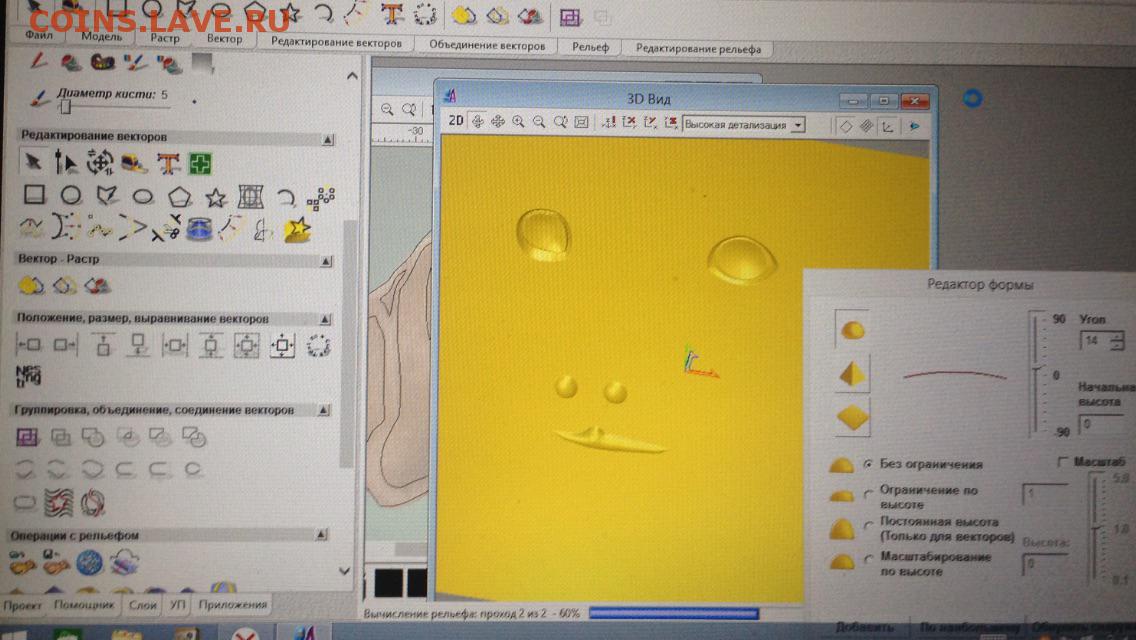Enable the 'Масштаб' checkbox
Screen dimensions: 1136x640
coord(1062,462)
